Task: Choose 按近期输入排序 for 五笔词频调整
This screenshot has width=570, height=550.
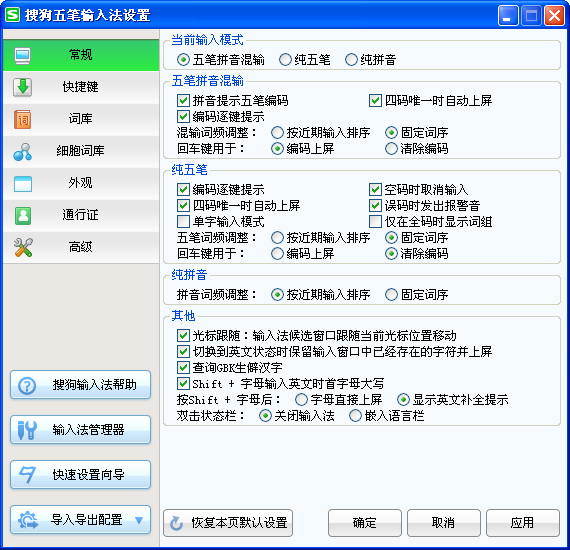Action: 277,238
